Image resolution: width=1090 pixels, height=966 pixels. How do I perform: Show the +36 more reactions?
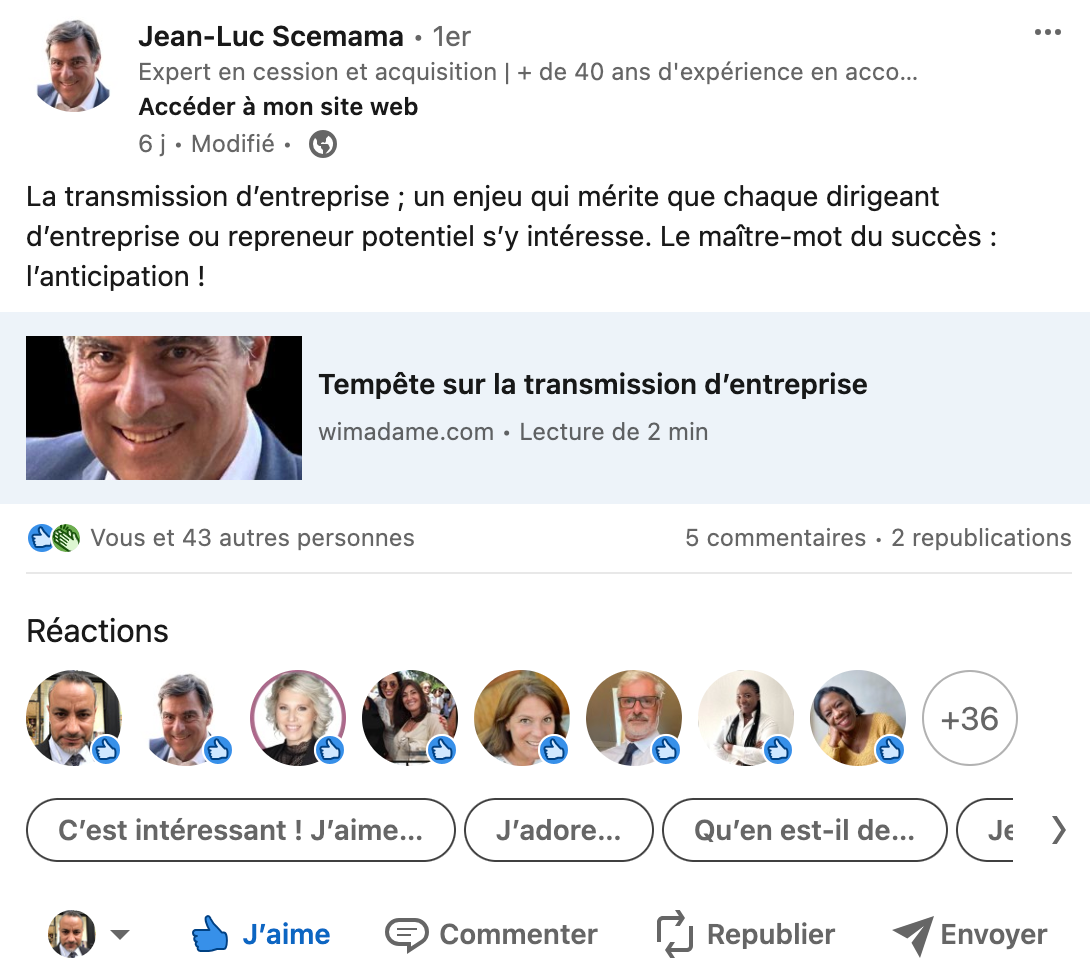coord(969,718)
